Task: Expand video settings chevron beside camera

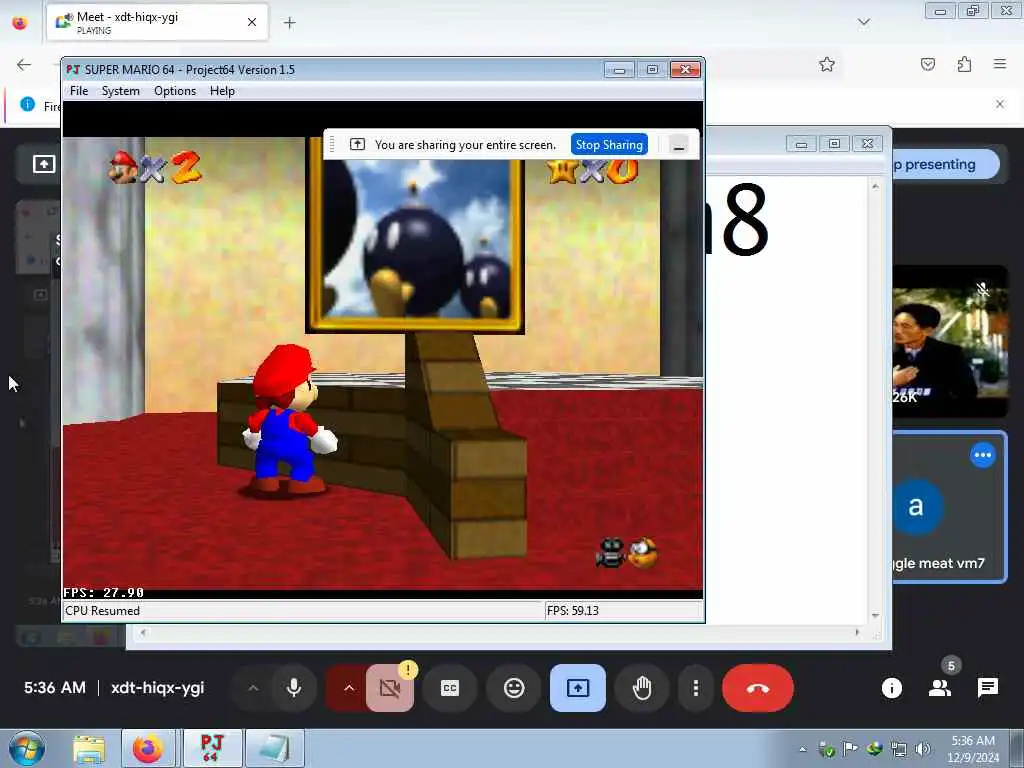Action: (349, 688)
